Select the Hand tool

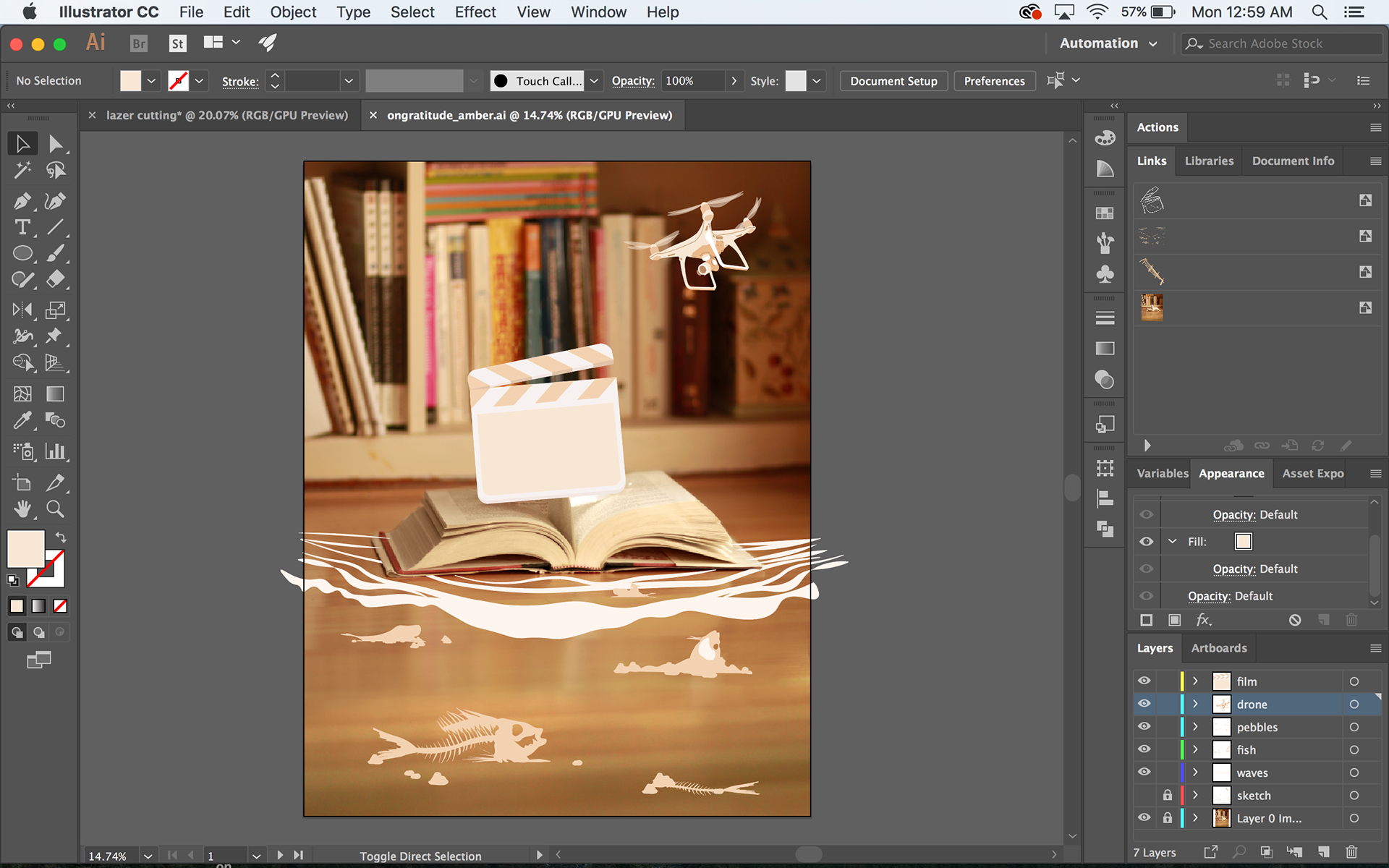[x=22, y=509]
